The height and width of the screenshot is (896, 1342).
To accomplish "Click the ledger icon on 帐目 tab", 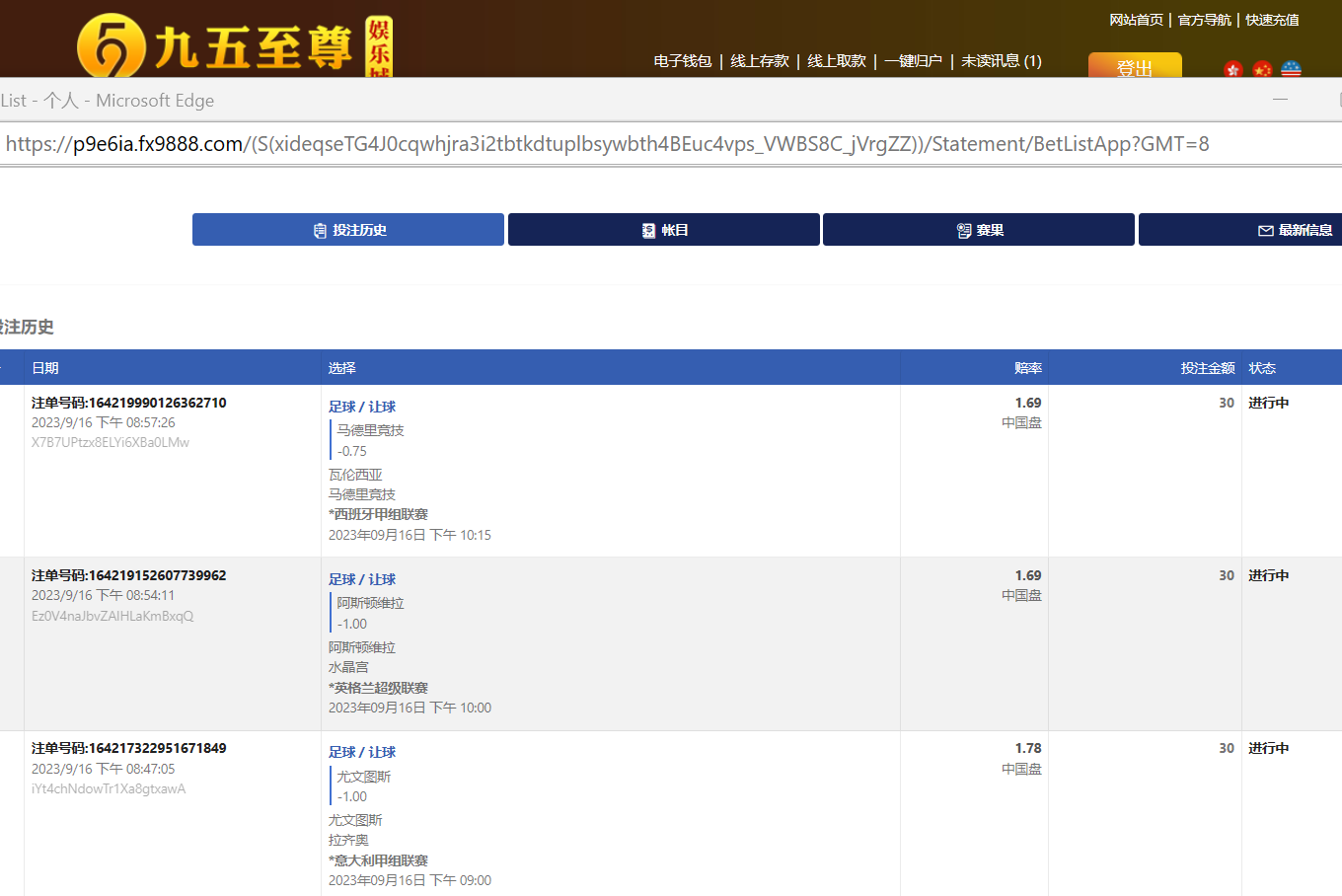I will point(648,231).
